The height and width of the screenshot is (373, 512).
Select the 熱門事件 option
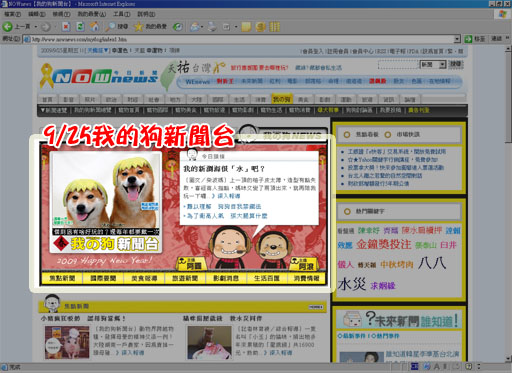[x=384, y=336]
